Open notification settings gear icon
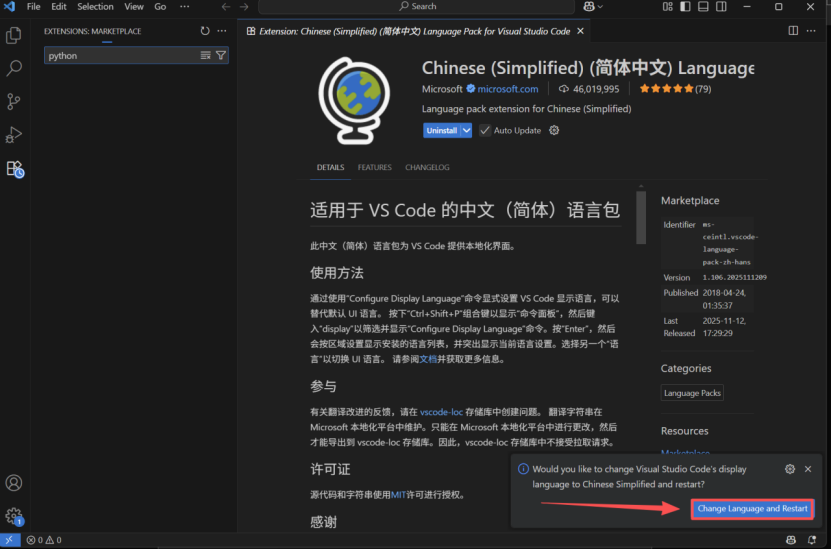Screen dimensions: 831x550 790,469
